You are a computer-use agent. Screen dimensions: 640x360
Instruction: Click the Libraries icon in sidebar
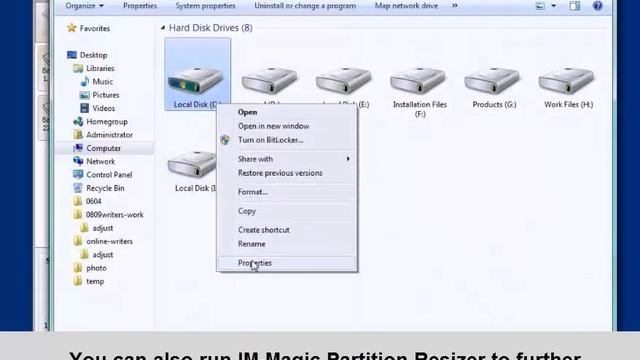click(78, 68)
